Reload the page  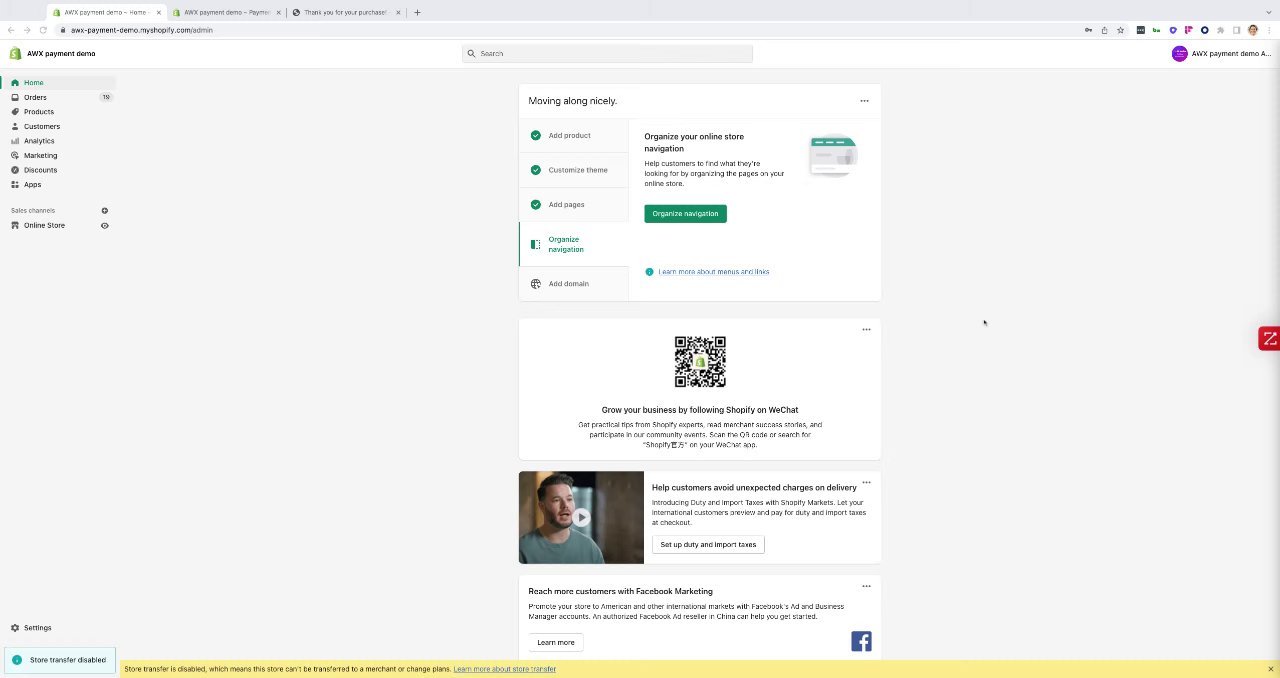click(43, 30)
